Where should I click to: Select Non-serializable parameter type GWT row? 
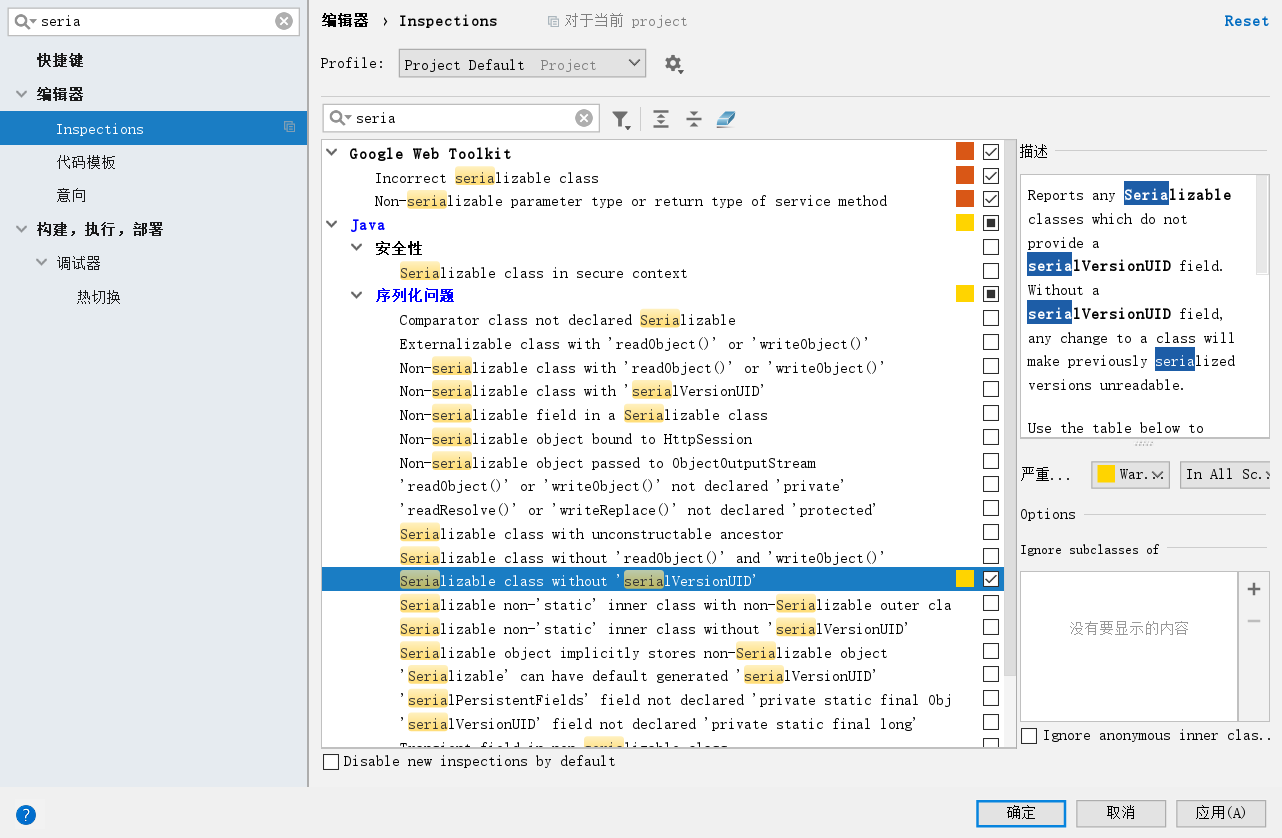[631, 201]
